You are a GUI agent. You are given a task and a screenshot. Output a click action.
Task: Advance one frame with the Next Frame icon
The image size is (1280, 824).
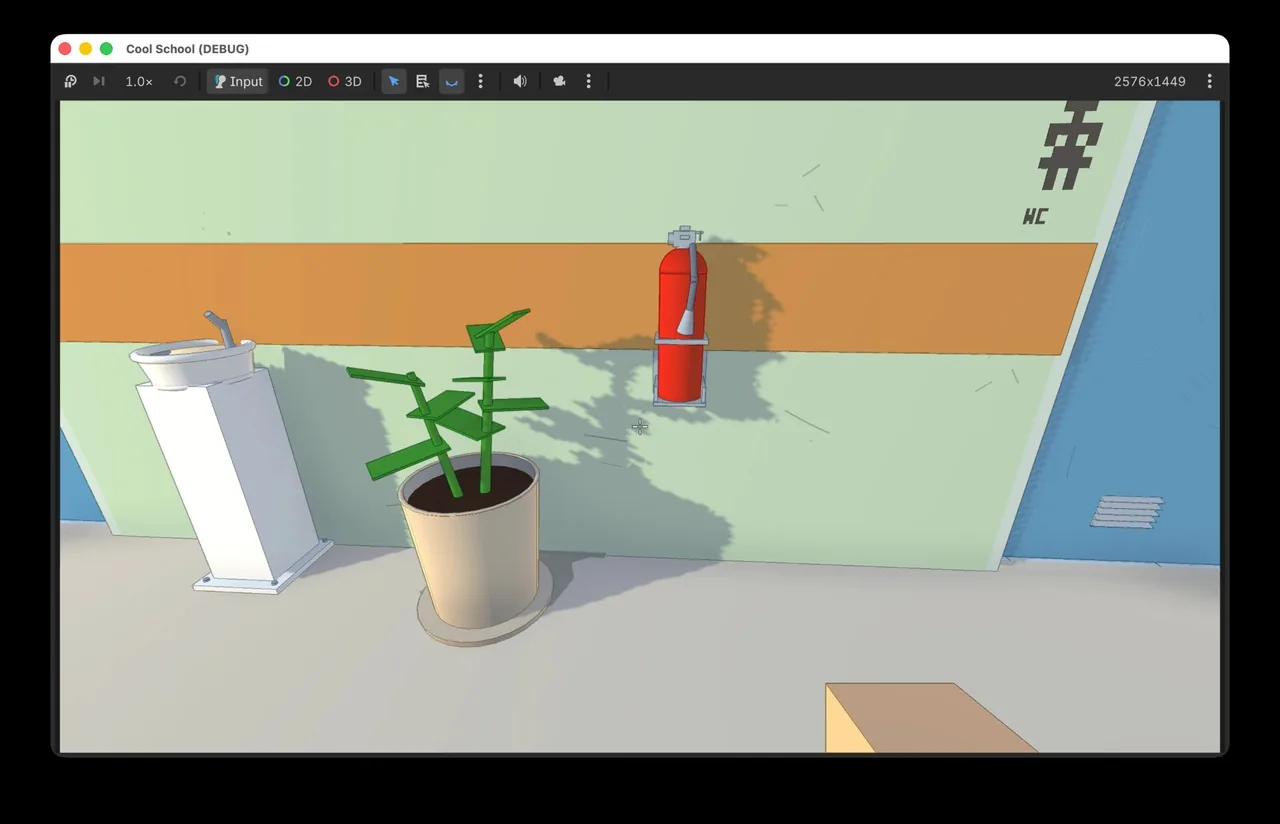point(99,81)
